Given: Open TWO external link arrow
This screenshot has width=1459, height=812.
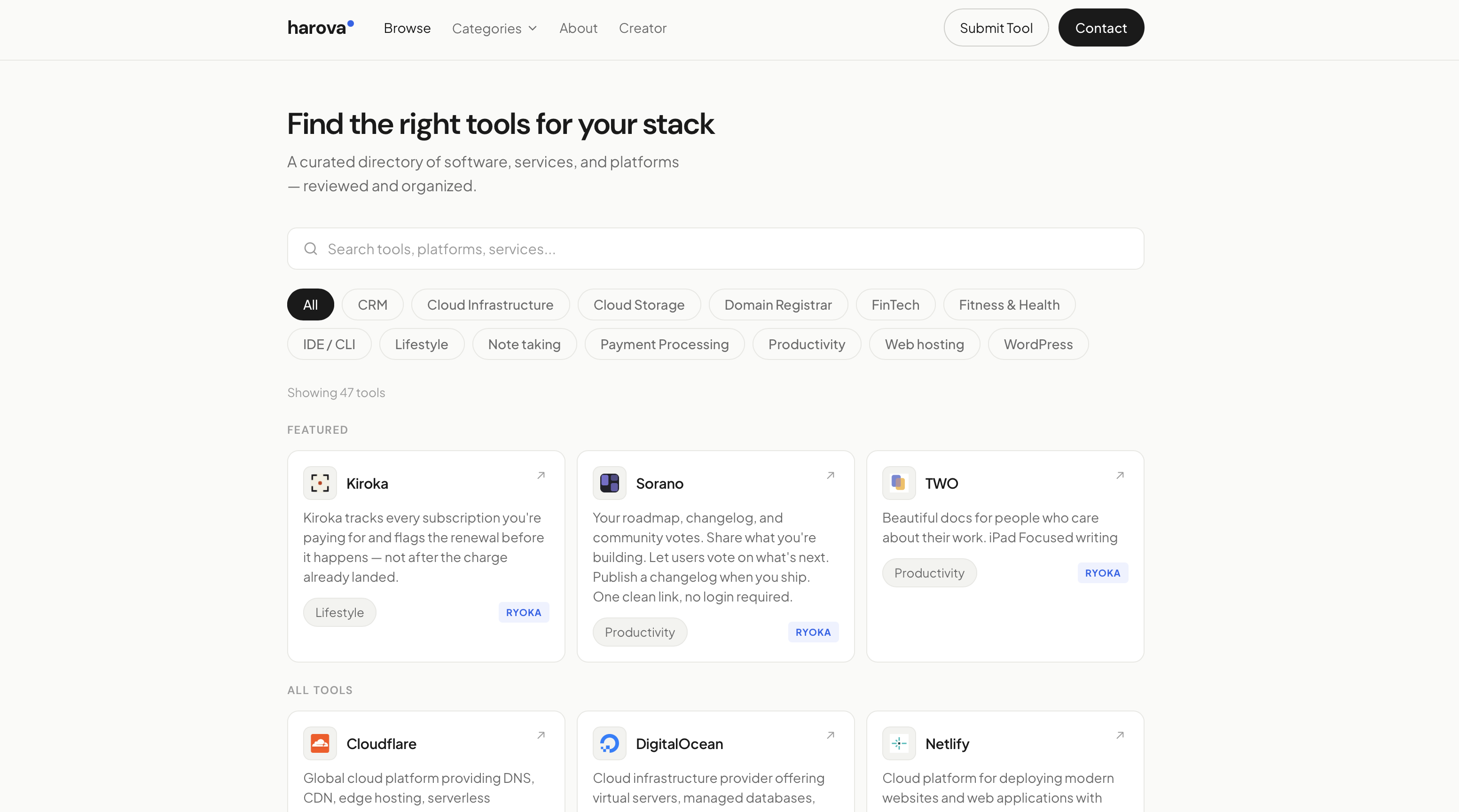Looking at the screenshot, I should tap(1120, 476).
